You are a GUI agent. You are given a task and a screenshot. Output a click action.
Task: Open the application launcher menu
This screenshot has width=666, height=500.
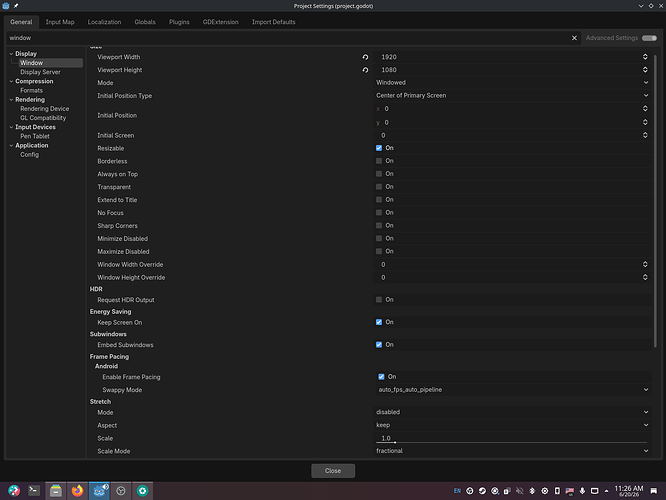pyautogui.click(x=14, y=491)
